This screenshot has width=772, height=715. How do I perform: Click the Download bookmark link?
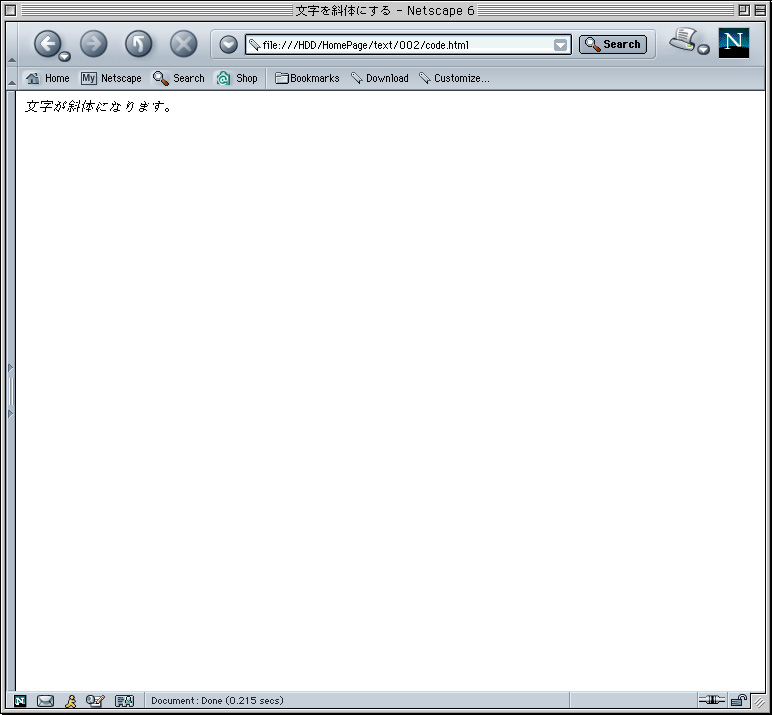click(379, 78)
